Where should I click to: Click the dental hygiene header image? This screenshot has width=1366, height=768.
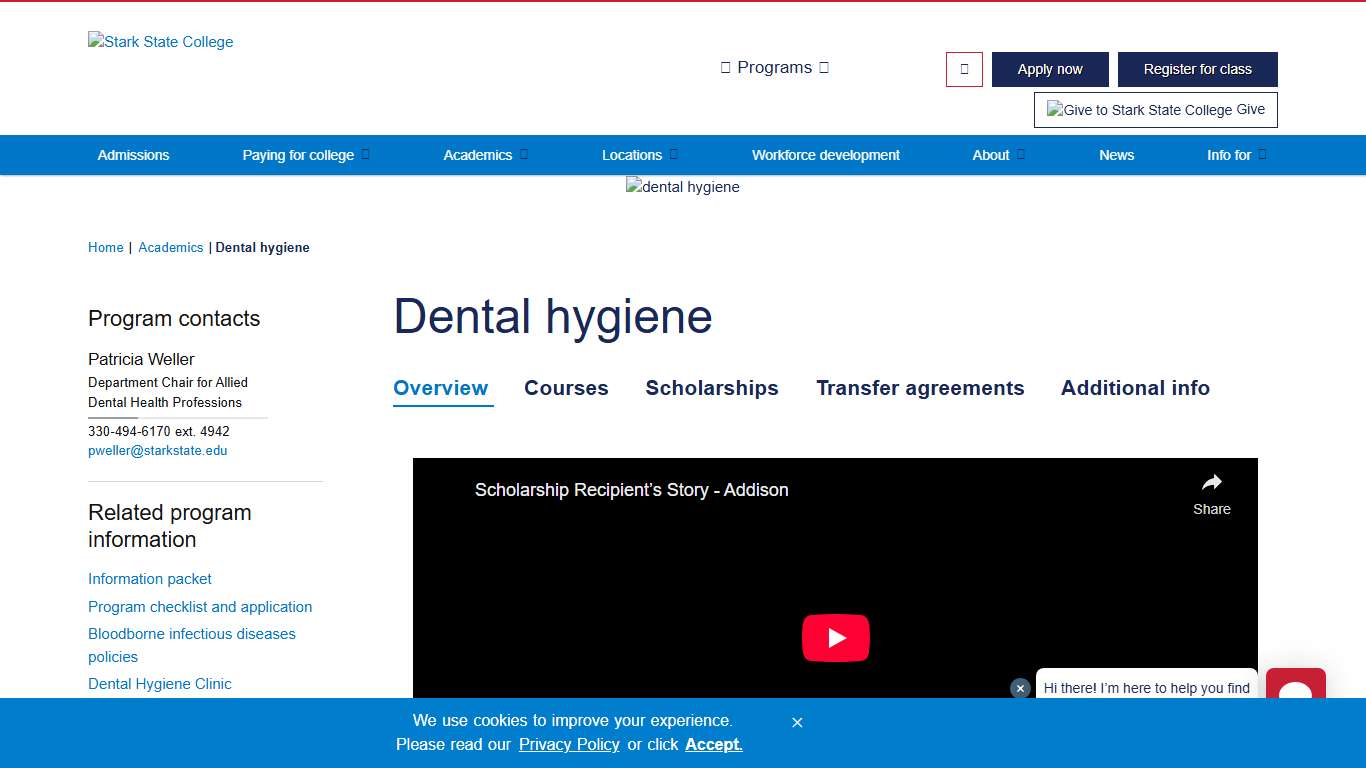(683, 187)
